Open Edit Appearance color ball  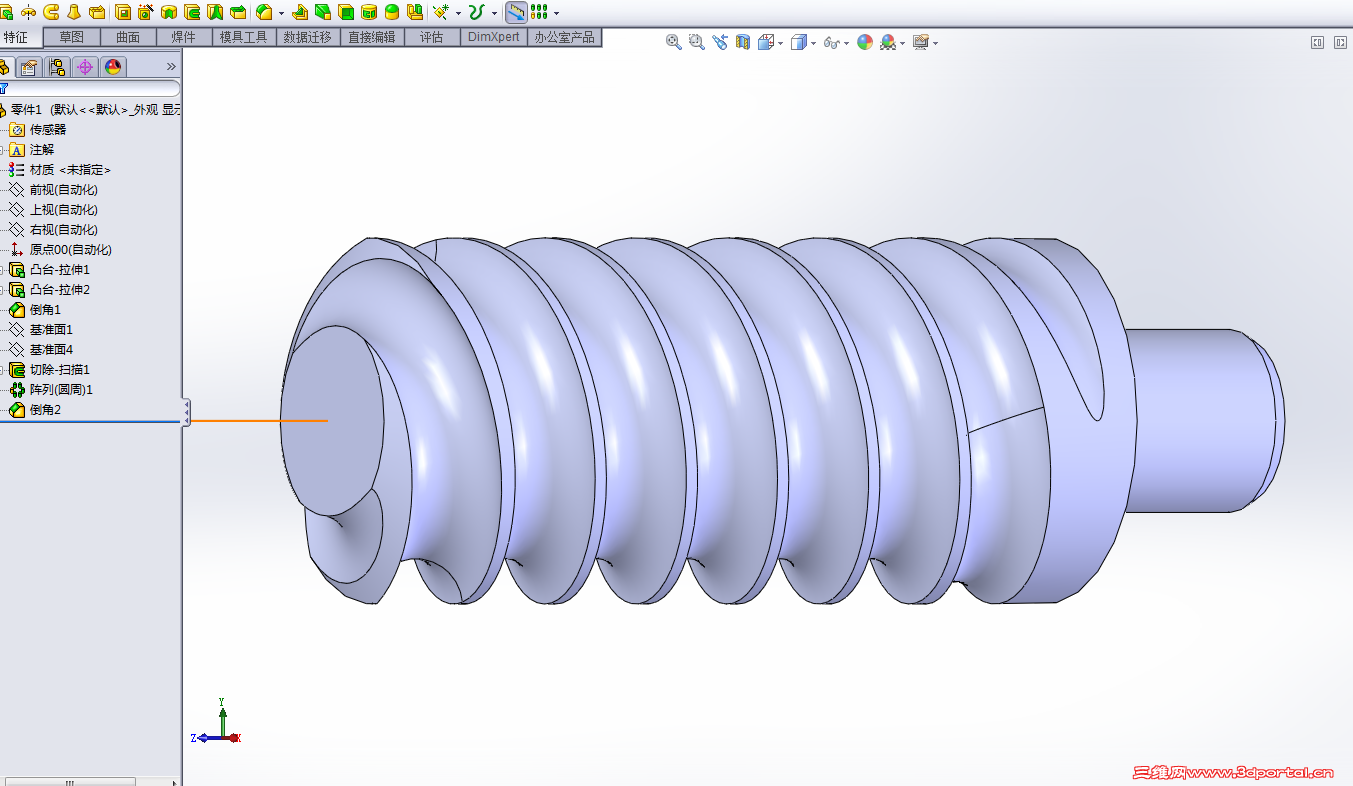pyautogui.click(x=865, y=42)
